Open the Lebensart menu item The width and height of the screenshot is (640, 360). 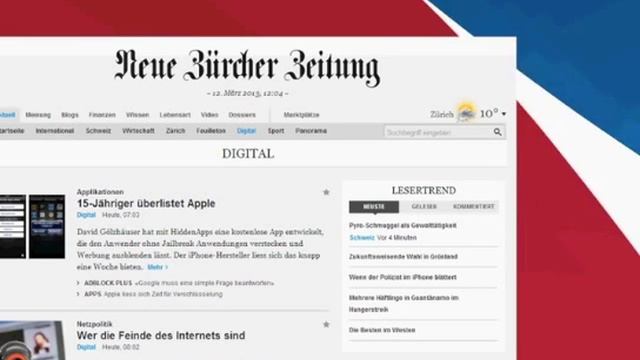[x=175, y=115]
